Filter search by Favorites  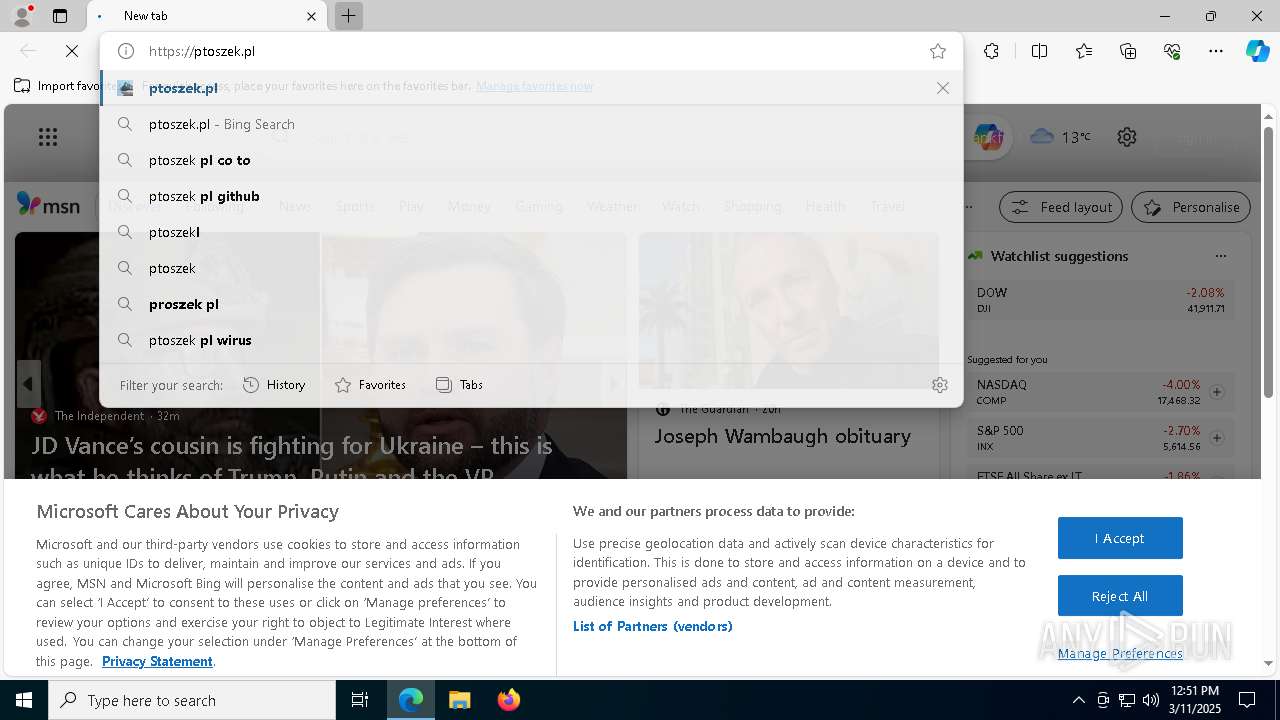370,385
